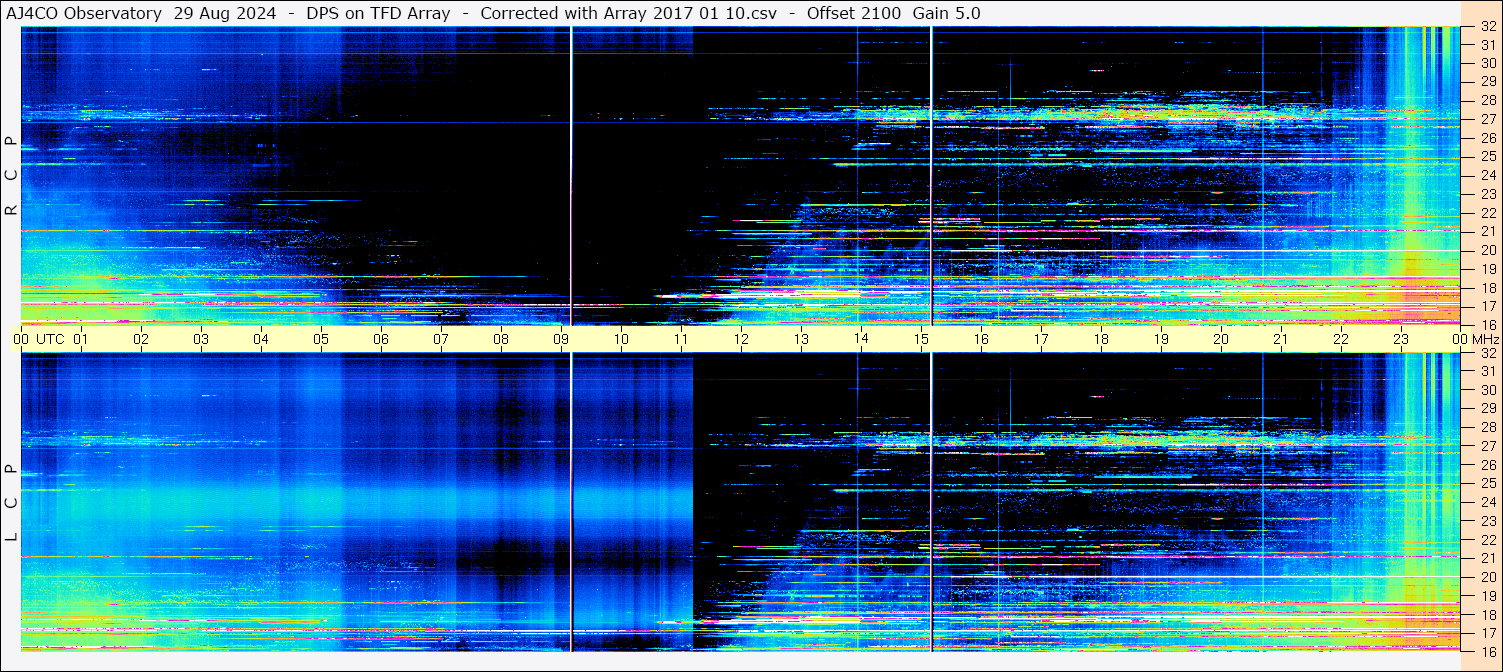Click the 05 hour label on UTC axis
The width and height of the screenshot is (1503, 672).
coord(321,339)
